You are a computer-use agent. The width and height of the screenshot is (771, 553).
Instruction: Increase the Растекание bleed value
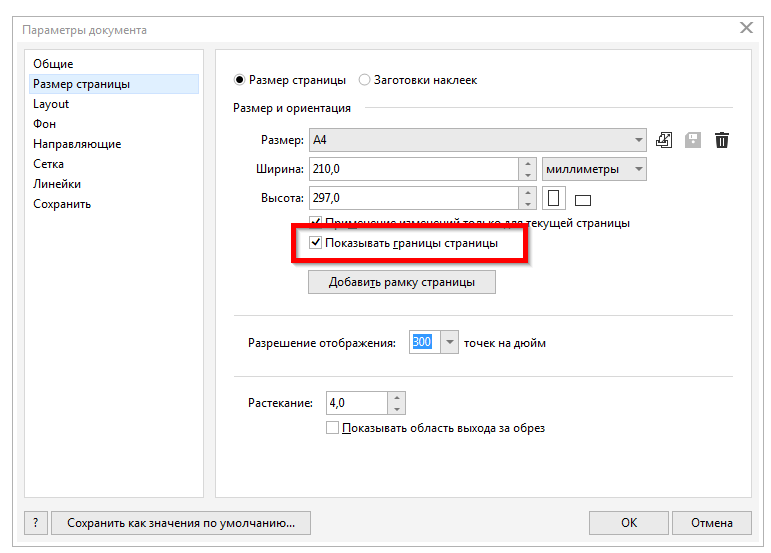click(x=398, y=397)
